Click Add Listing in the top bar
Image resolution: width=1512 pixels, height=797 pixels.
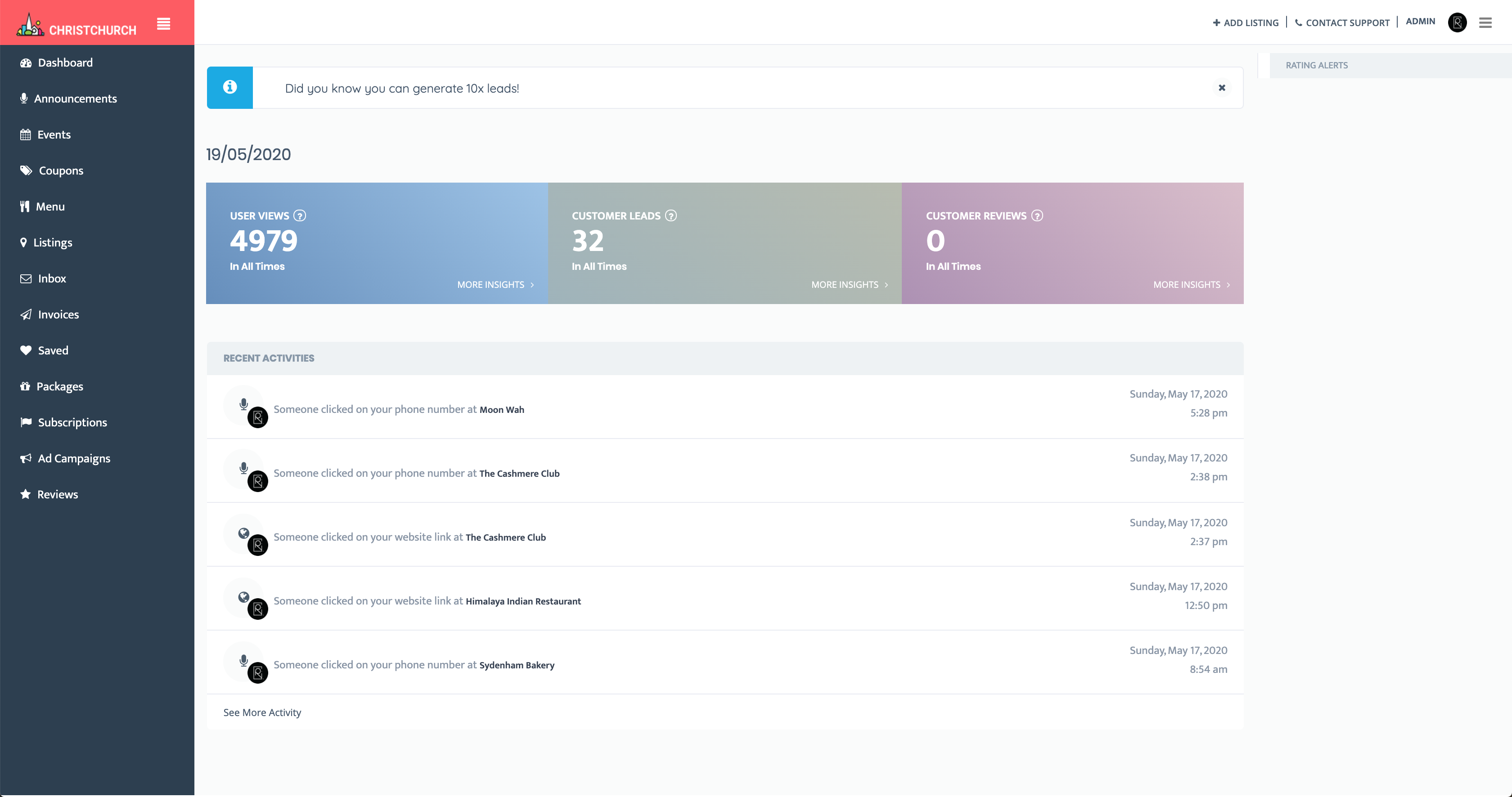[x=1246, y=23]
